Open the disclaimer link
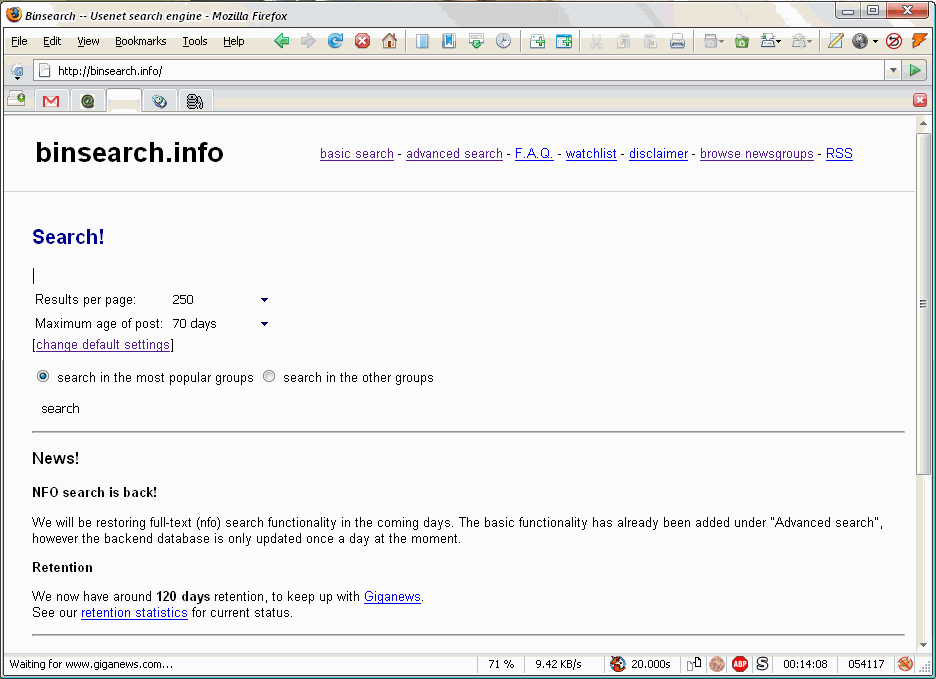This screenshot has width=936, height=679. pos(658,153)
